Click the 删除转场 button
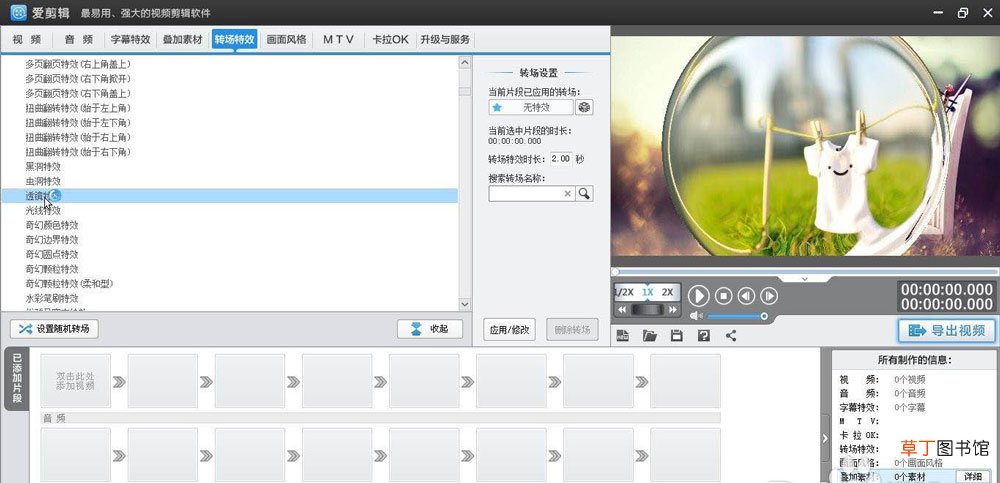The height and width of the screenshot is (483, 1000). 572,330
